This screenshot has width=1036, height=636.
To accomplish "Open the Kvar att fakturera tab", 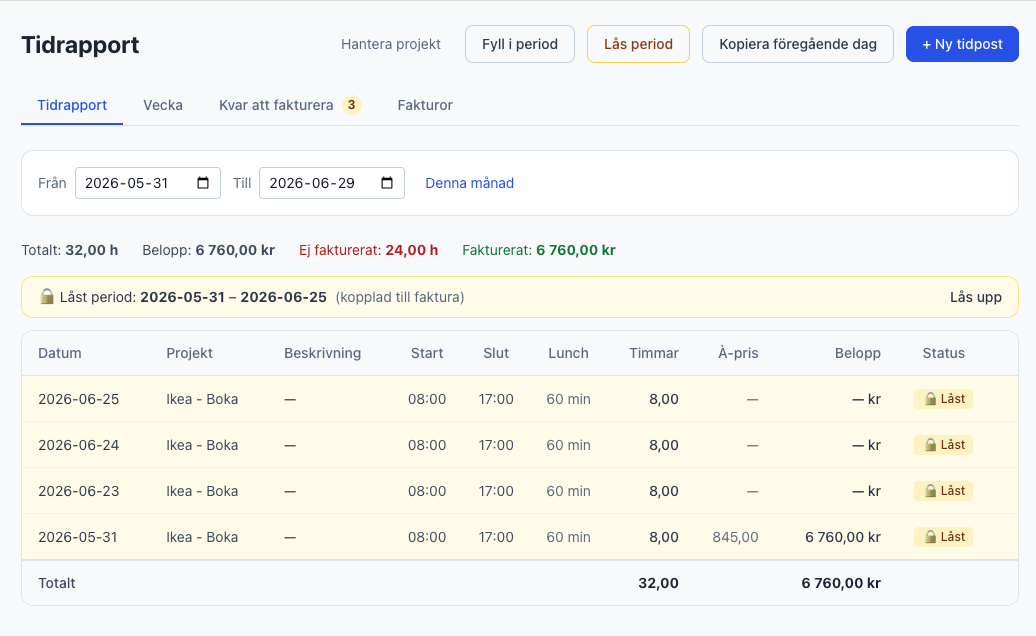I will click(290, 105).
